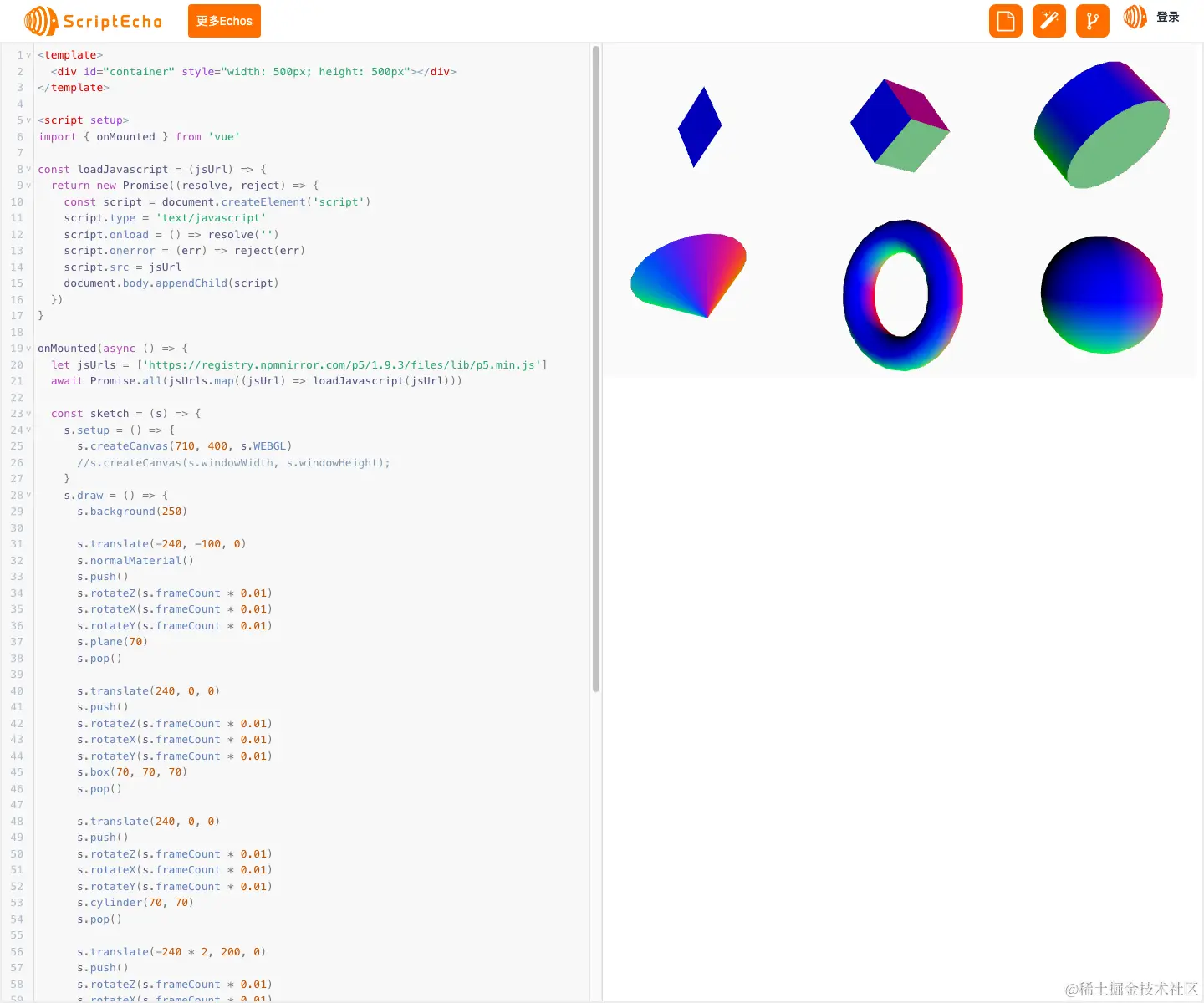Click the rotating plane shape in preview

700,127
